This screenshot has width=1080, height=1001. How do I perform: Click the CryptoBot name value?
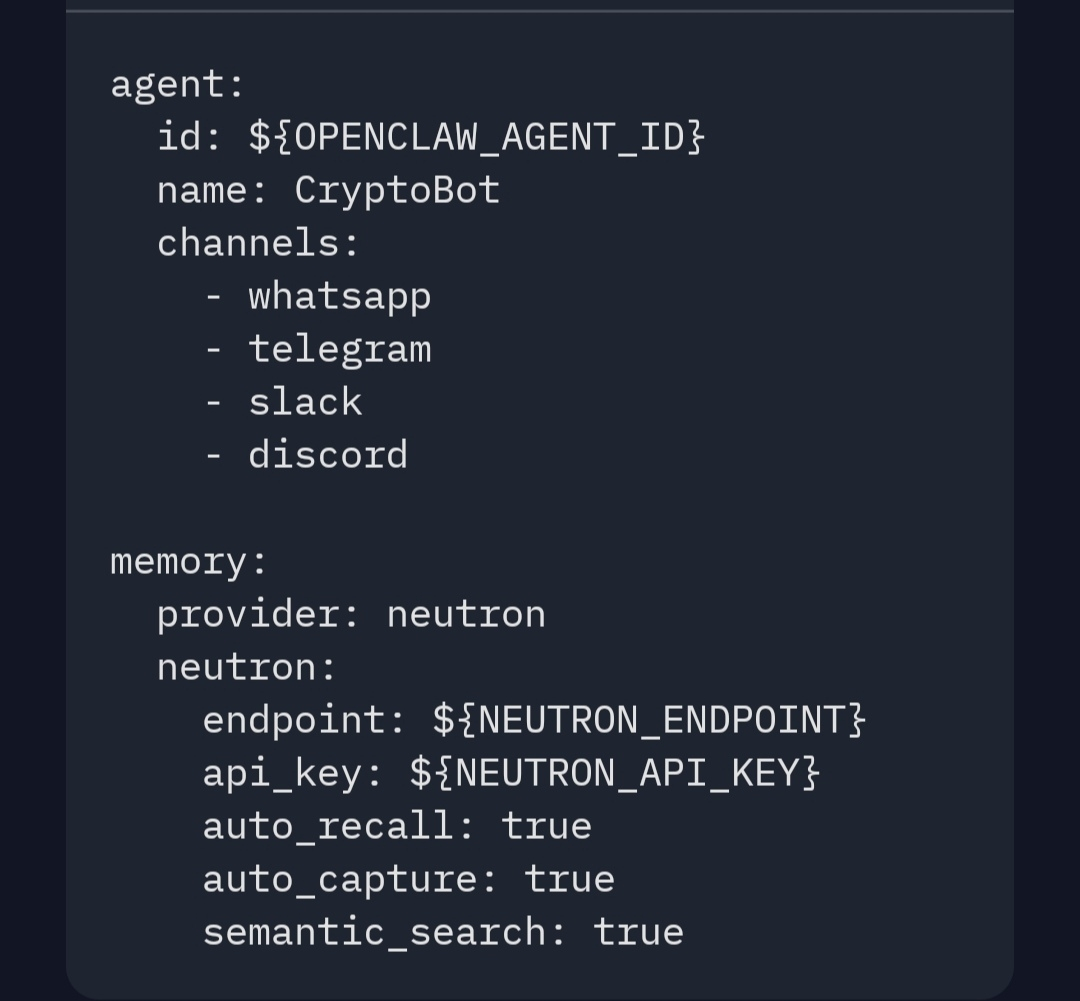pyautogui.click(x=397, y=190)
